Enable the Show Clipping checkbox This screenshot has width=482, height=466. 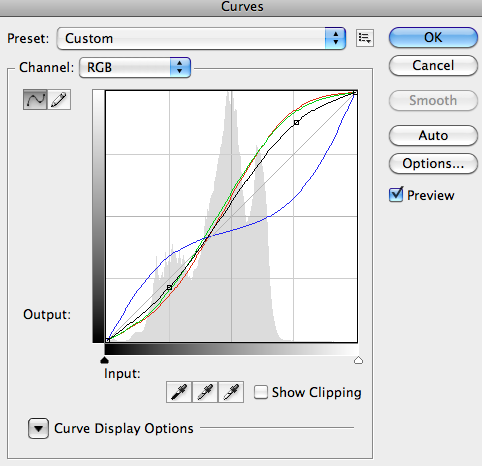click(261, 392)
